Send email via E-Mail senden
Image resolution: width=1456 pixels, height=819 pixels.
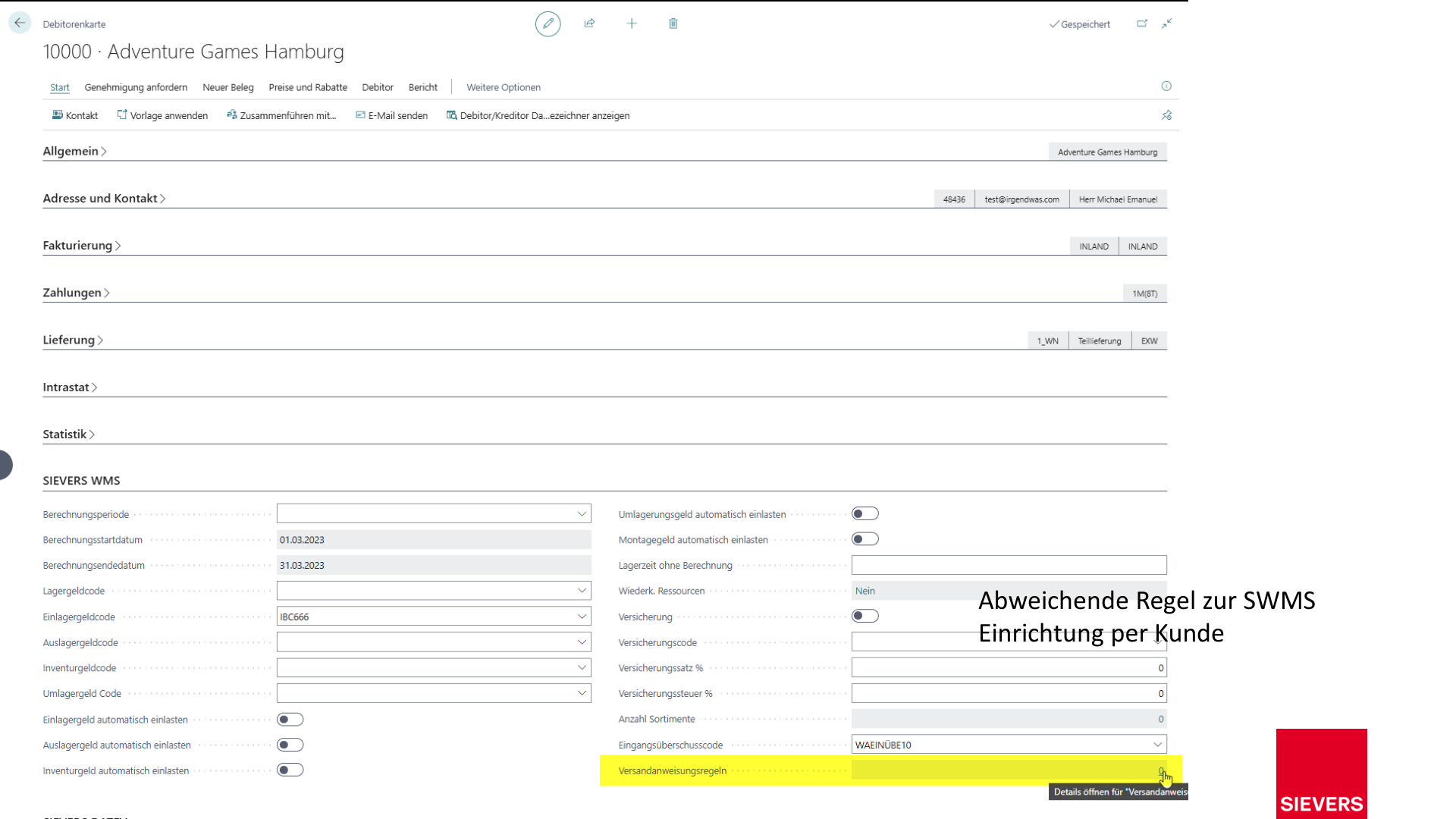tap(391, 115)
